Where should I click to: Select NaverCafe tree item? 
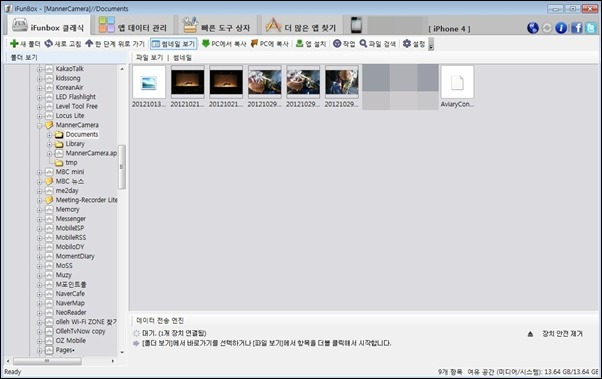coord(70,294)
